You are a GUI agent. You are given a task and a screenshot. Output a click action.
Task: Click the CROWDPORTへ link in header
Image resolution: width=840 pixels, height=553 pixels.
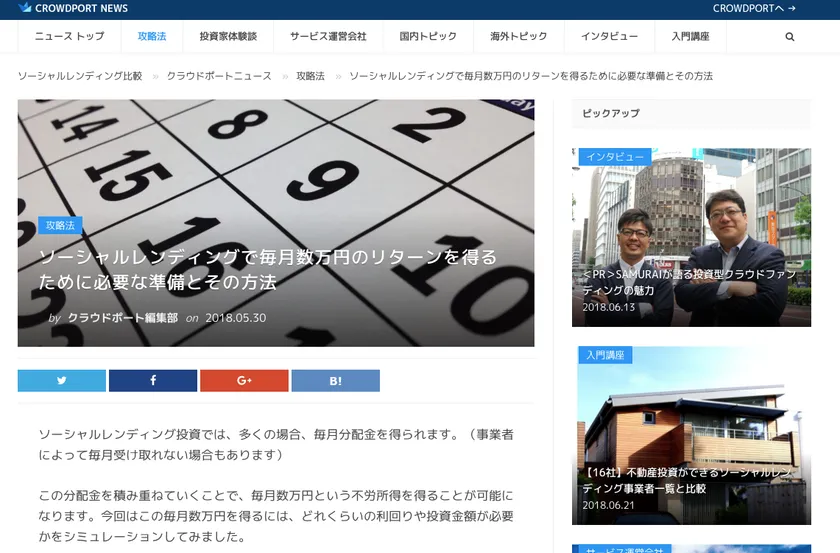[x=754, y=9]
